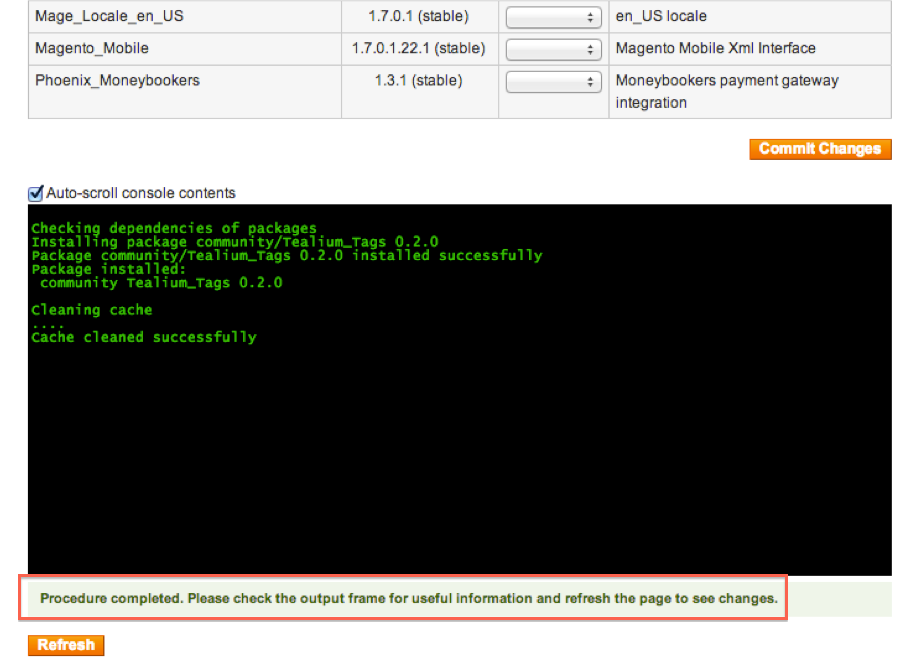The width and height of the screenshot is (901, 659).
Task: Open the Phoenix_Moneybookers action dropdown
Action: click(x=553, y=82)
